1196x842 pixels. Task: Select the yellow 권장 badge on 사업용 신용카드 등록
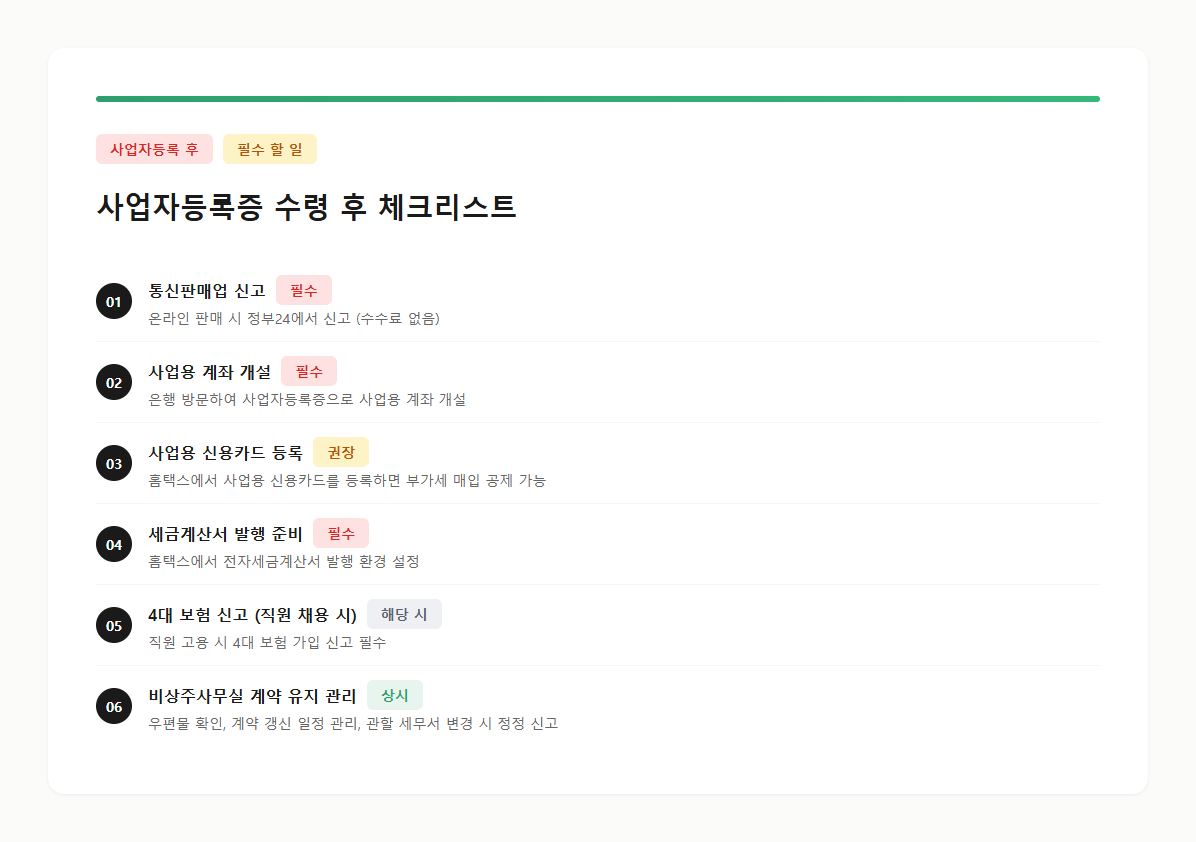tap(341, 452)
